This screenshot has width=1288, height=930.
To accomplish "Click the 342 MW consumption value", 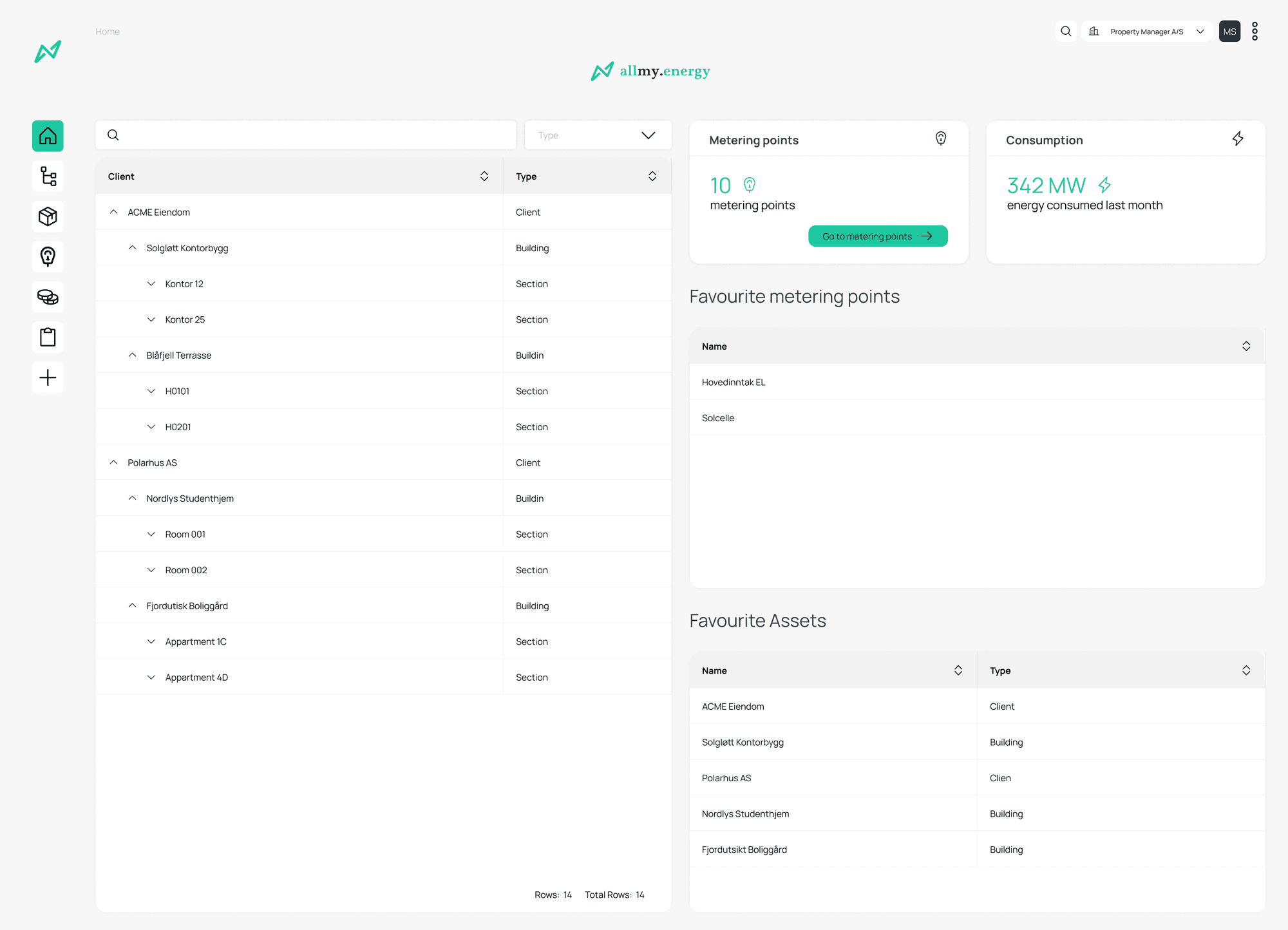I will tap(1046, 185).
